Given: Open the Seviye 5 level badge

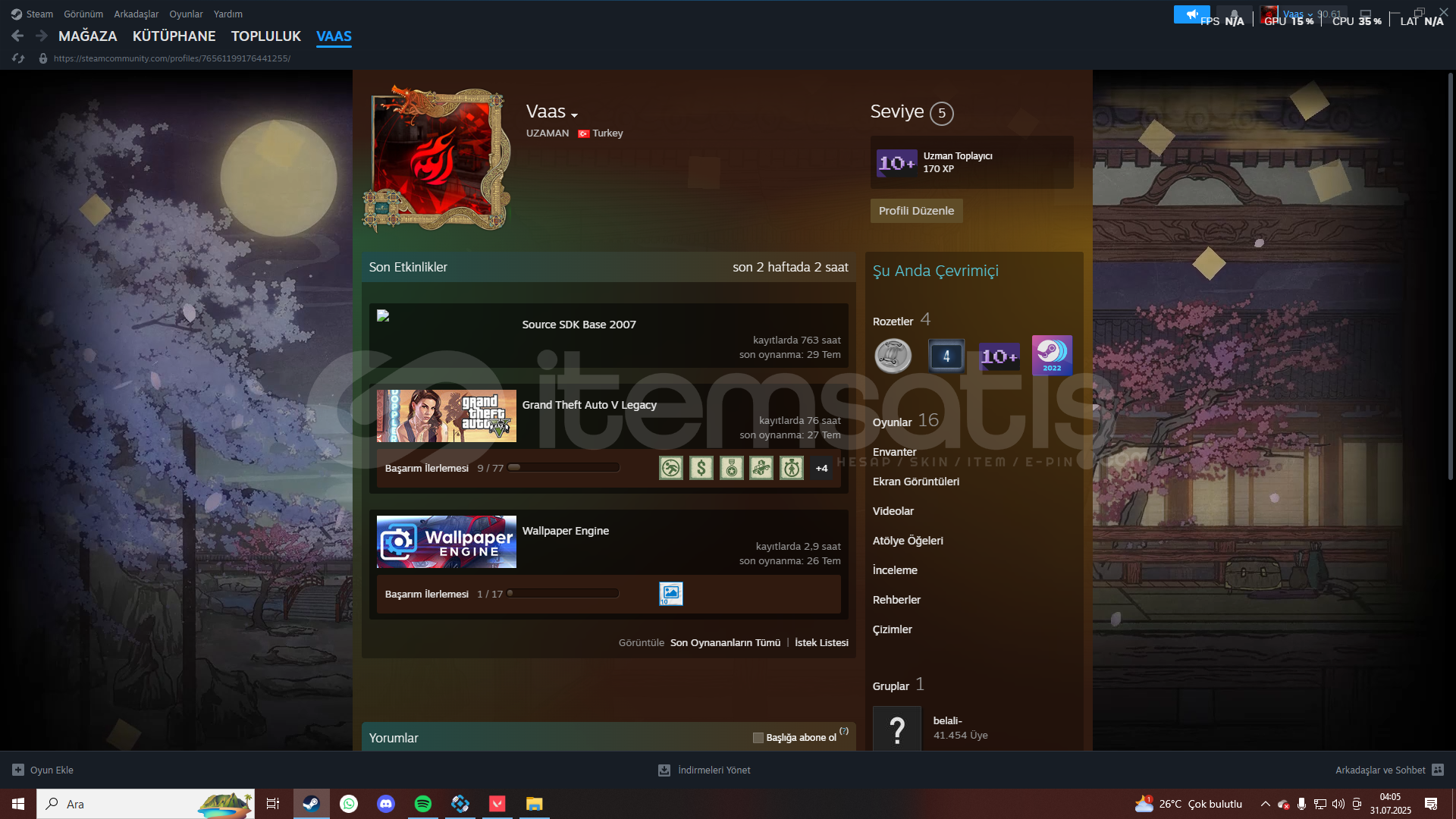Looking at the screenshot, I should pos(942,113).
